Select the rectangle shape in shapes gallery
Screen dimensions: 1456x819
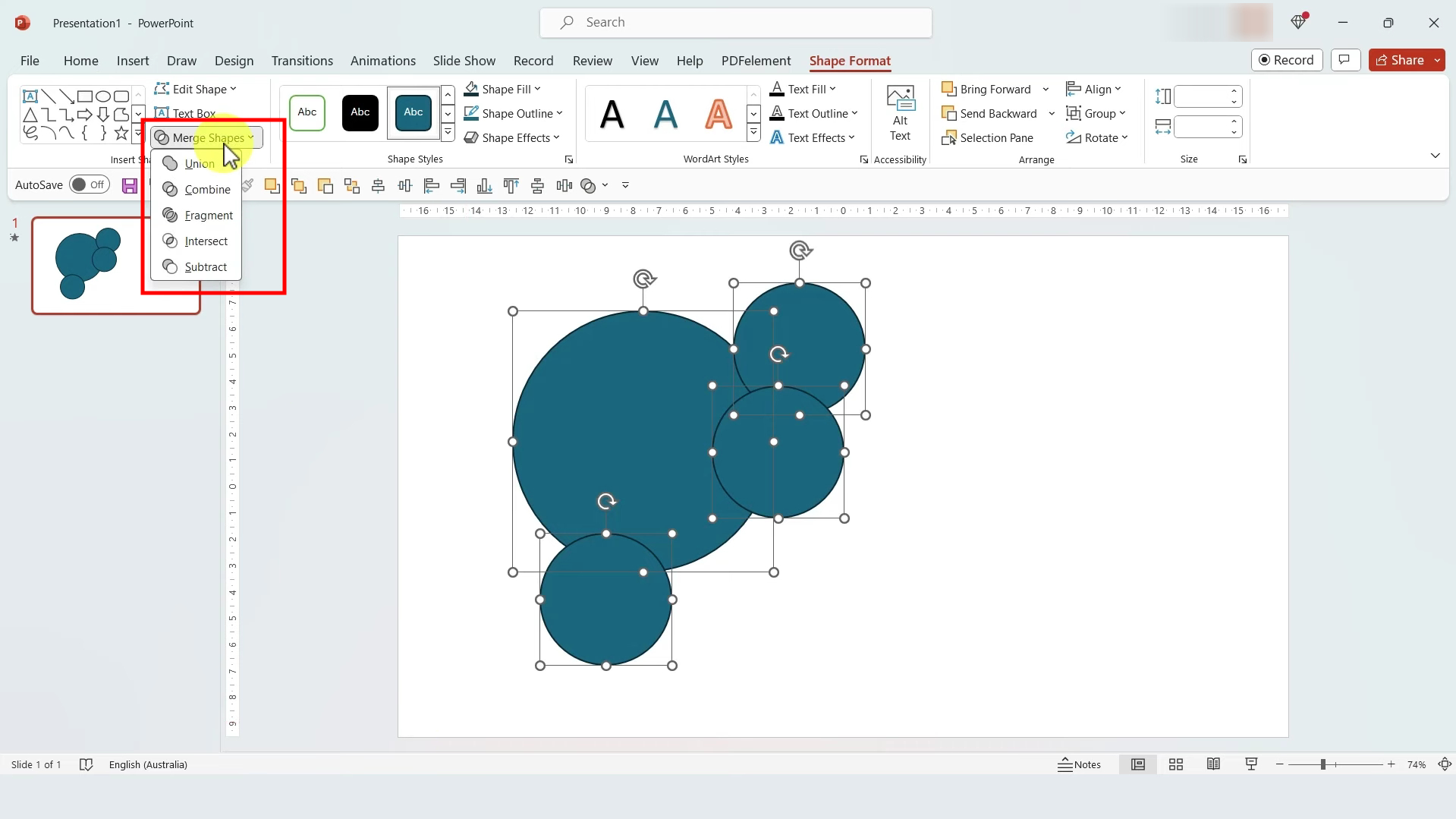(85, 96)
